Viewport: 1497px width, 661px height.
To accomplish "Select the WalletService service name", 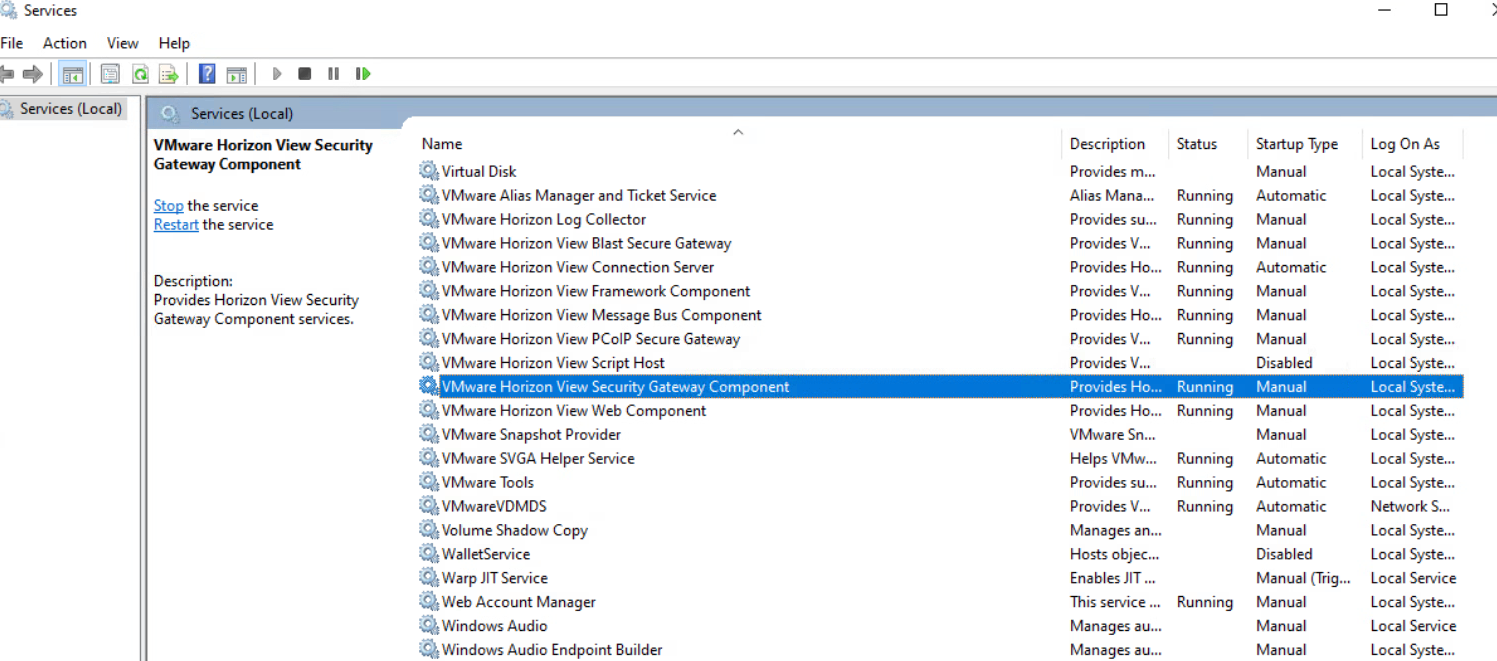I will click(x=486, y=555).
